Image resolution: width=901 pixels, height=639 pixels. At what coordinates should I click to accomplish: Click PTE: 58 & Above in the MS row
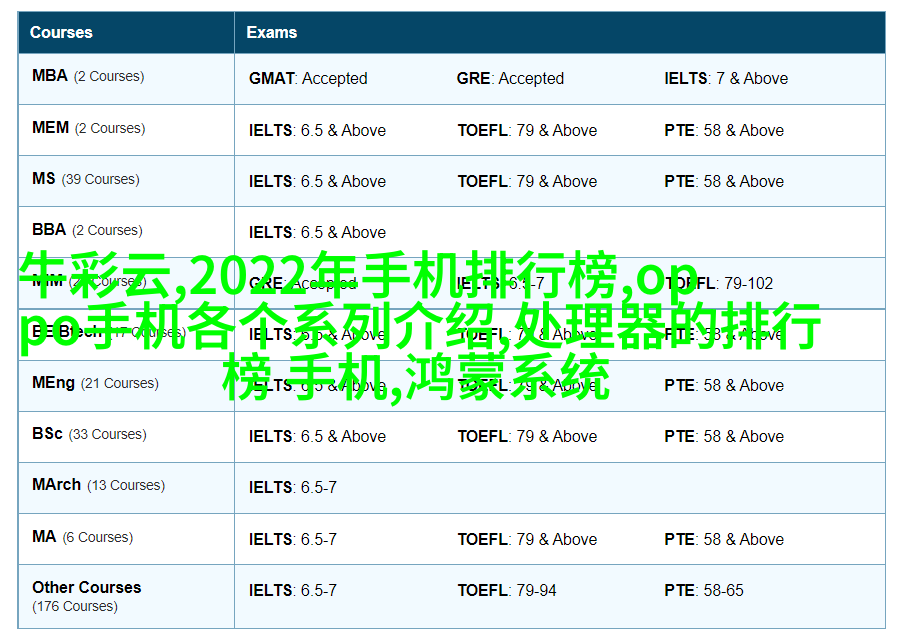[x=724, y=182]
